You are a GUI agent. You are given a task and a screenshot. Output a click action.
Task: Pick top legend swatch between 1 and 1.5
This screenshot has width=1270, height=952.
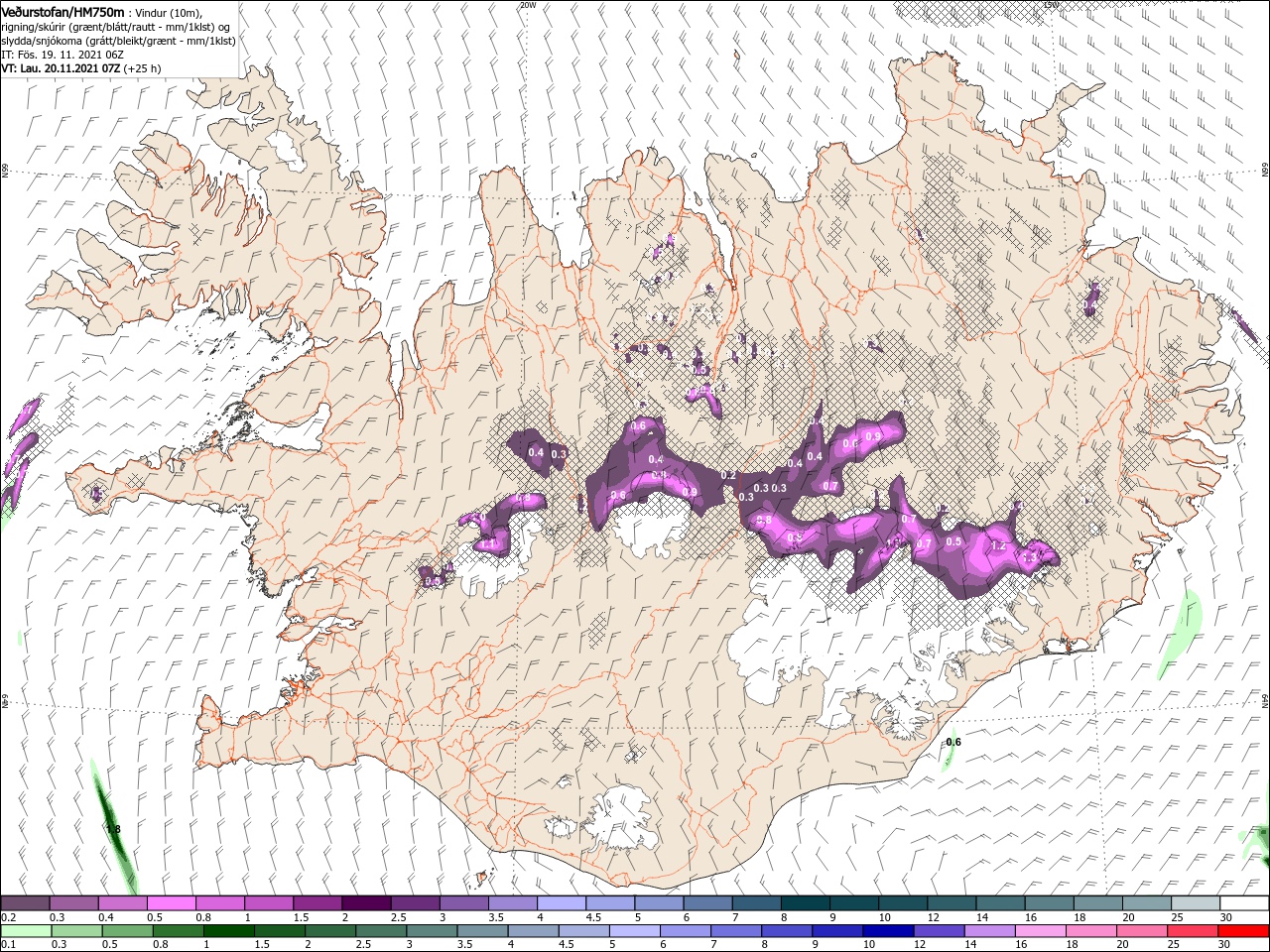(269, 903)
